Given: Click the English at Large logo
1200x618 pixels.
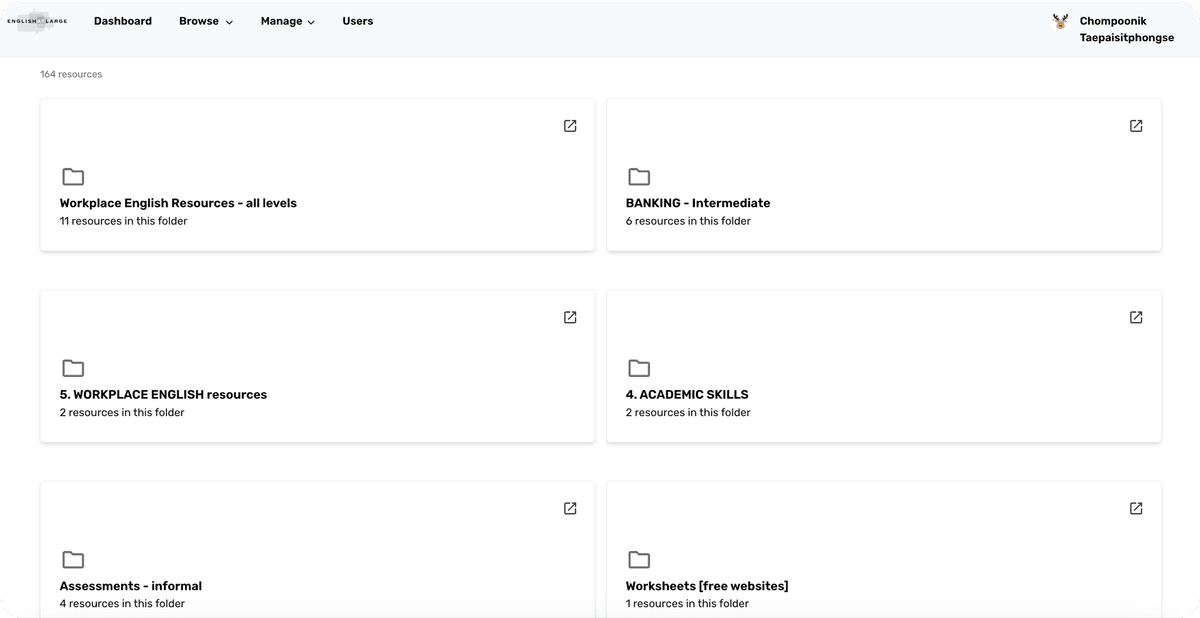Looking at the screenshot, I should (37, 21).
